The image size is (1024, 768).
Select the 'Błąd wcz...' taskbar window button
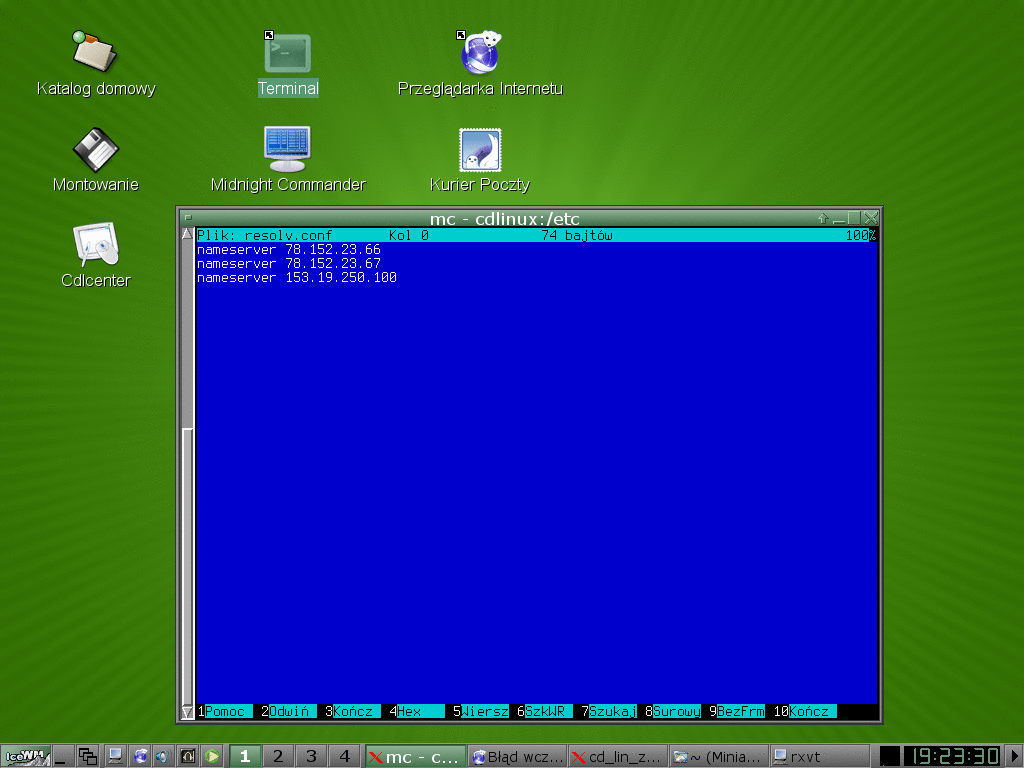(517, 757)
